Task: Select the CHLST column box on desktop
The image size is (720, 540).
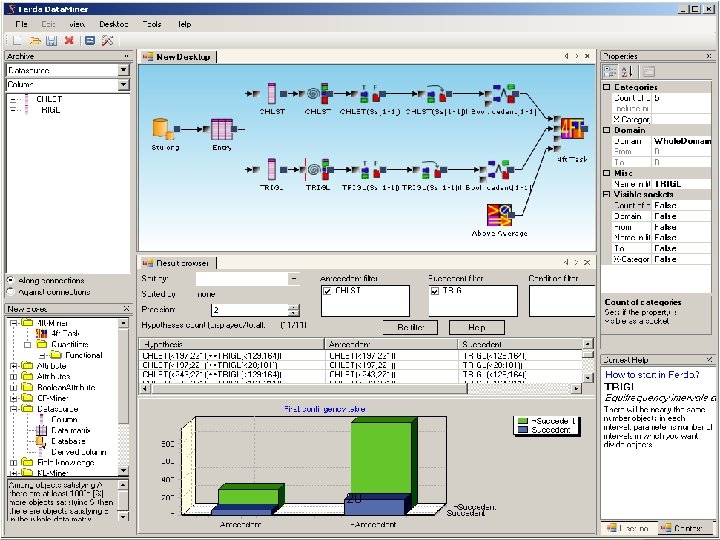Action: 272,93
